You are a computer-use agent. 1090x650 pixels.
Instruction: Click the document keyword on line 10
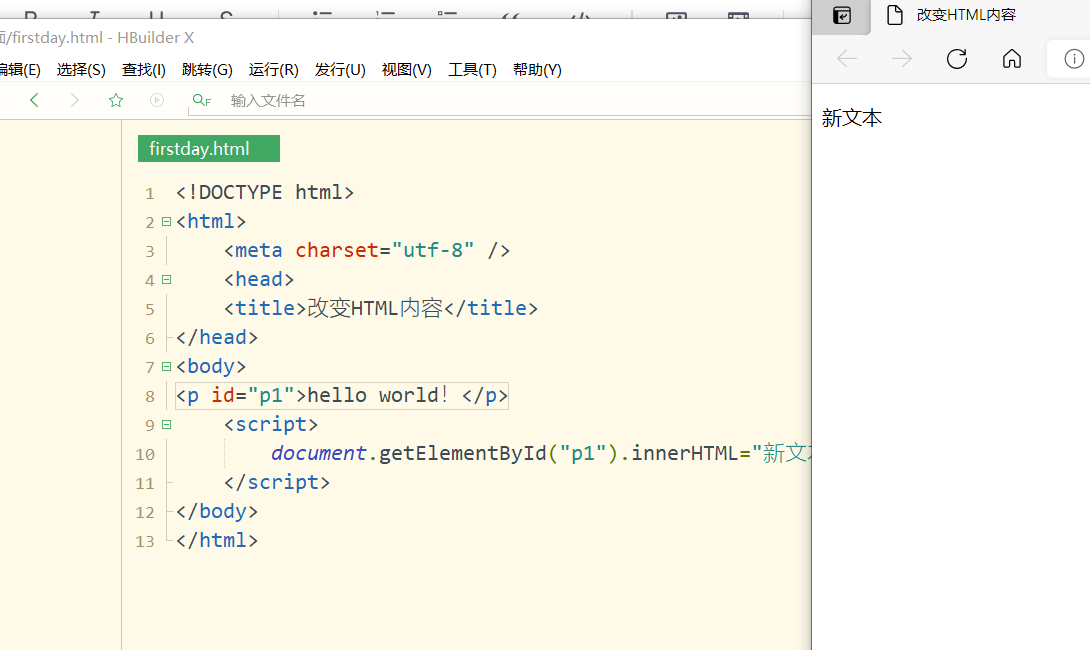click(x=318, y=454)
